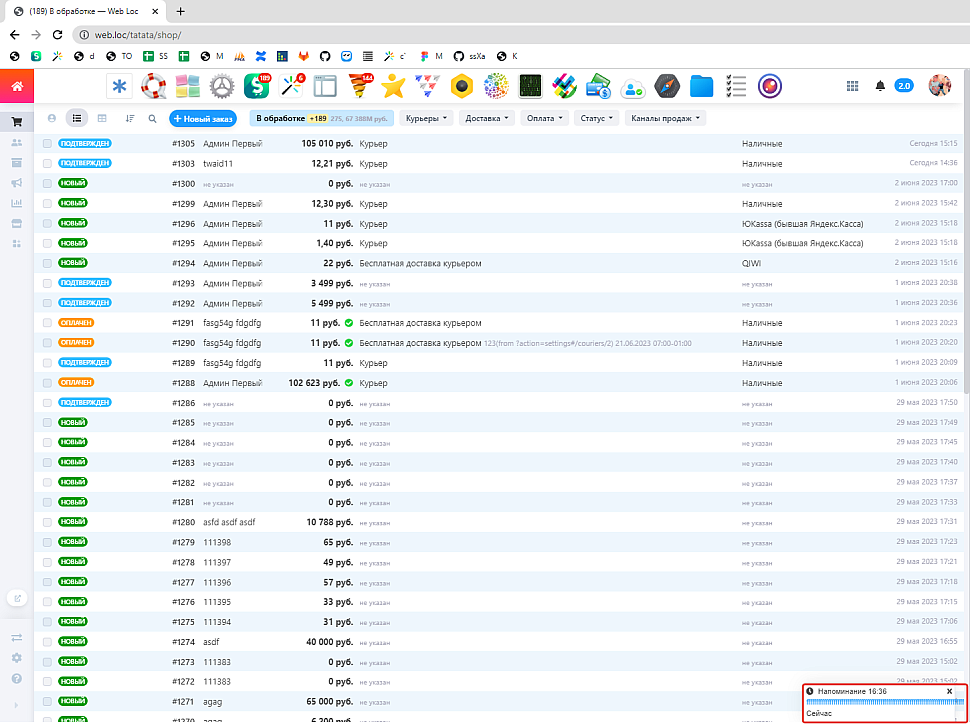Click the home icon in the top-left corner
970x724 pixels.
[17, 87]
